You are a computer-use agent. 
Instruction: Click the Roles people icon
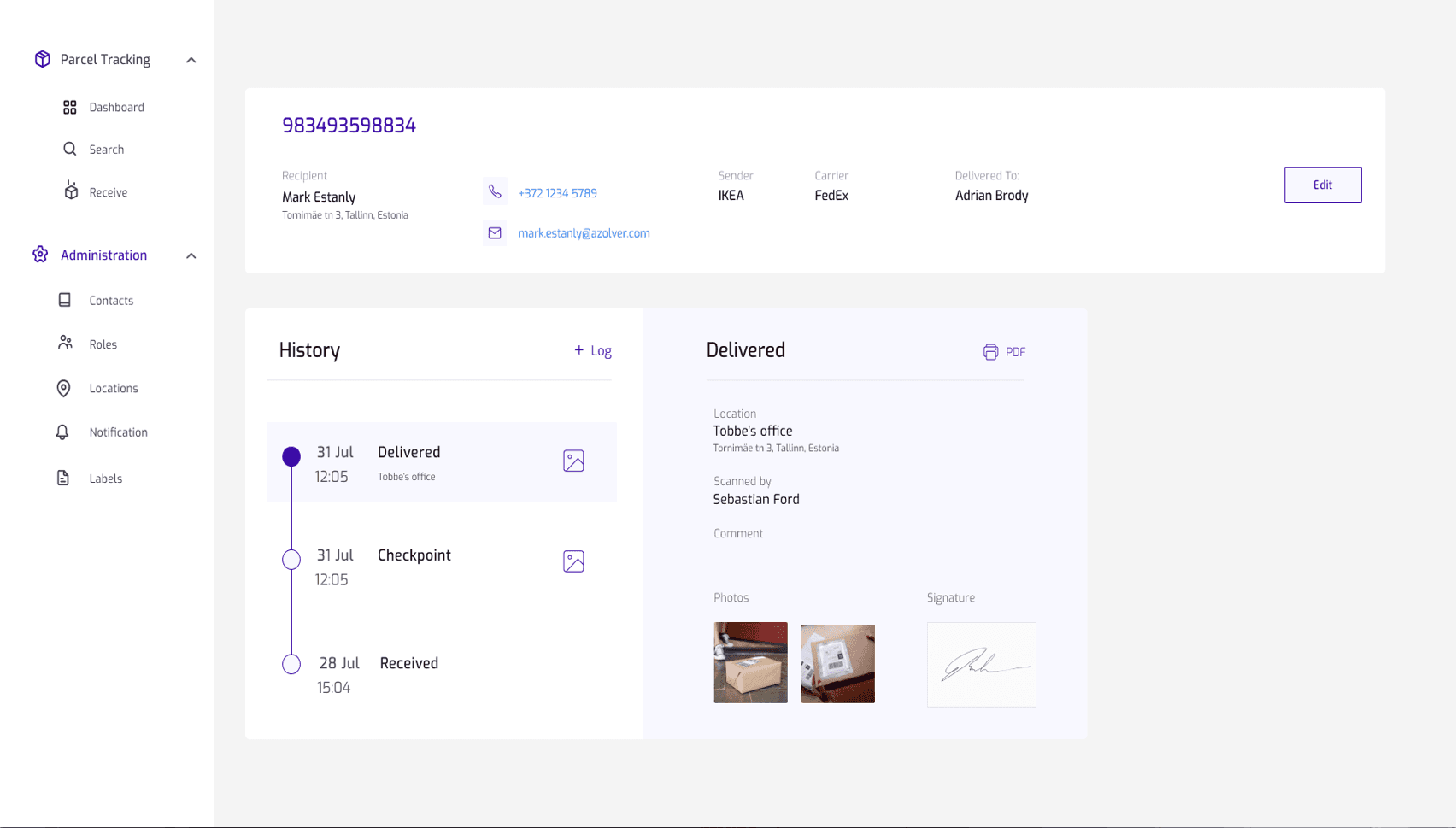(65, 343)
